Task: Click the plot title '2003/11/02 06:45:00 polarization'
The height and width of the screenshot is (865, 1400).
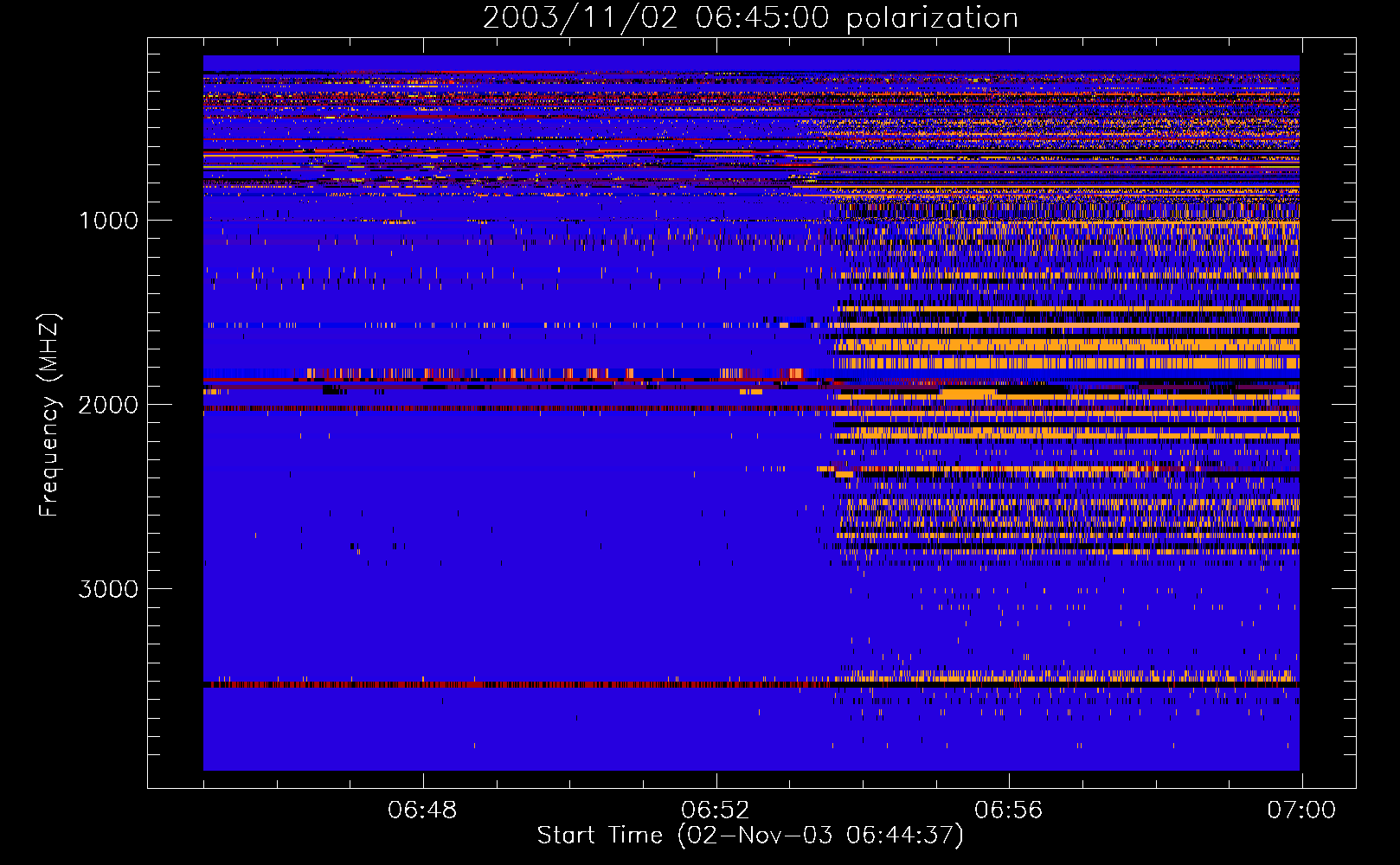Action: (750, 18)
